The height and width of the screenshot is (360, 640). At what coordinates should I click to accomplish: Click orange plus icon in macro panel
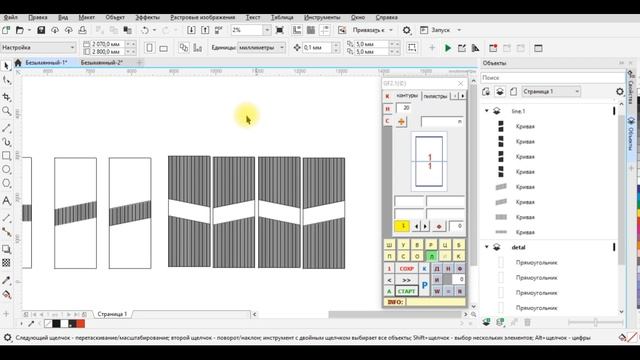point(401,122)
